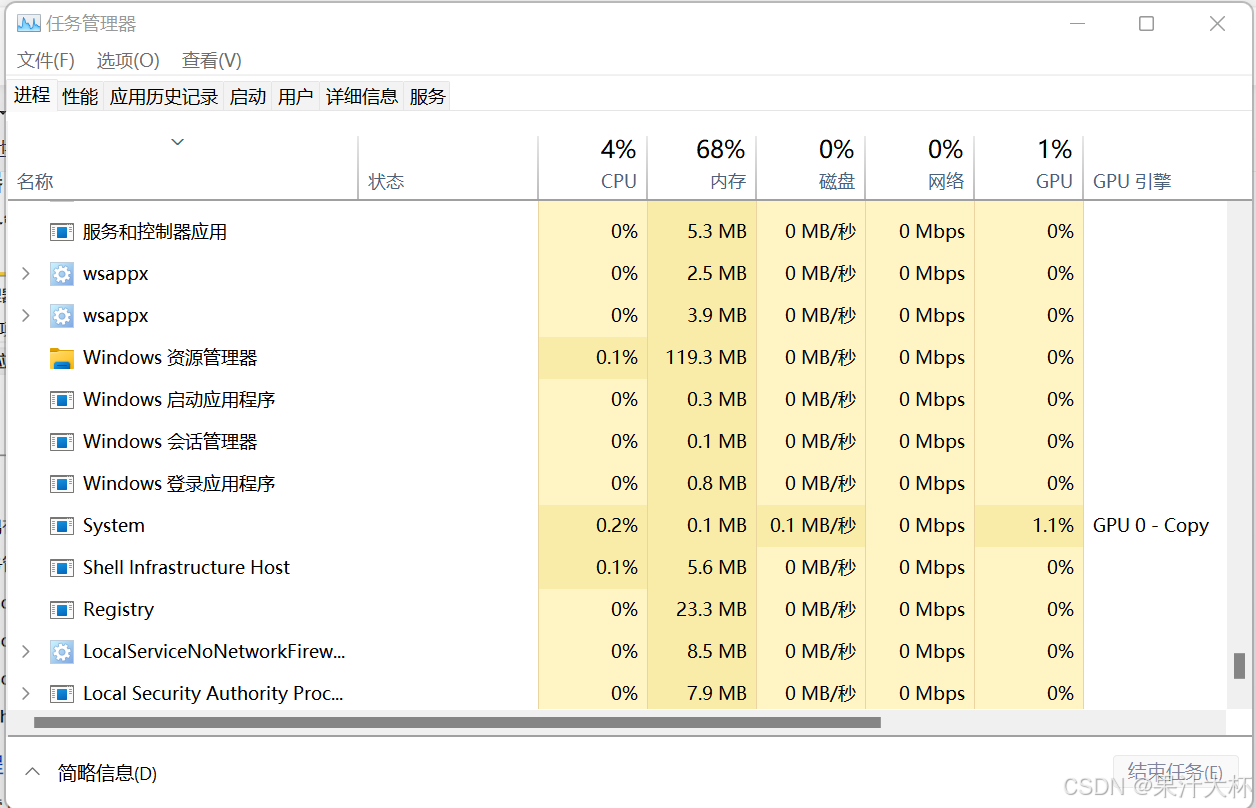The image size is (1256, 808).
Task: Click the vertical scrollbar thumb
Action: [1239, 666]
